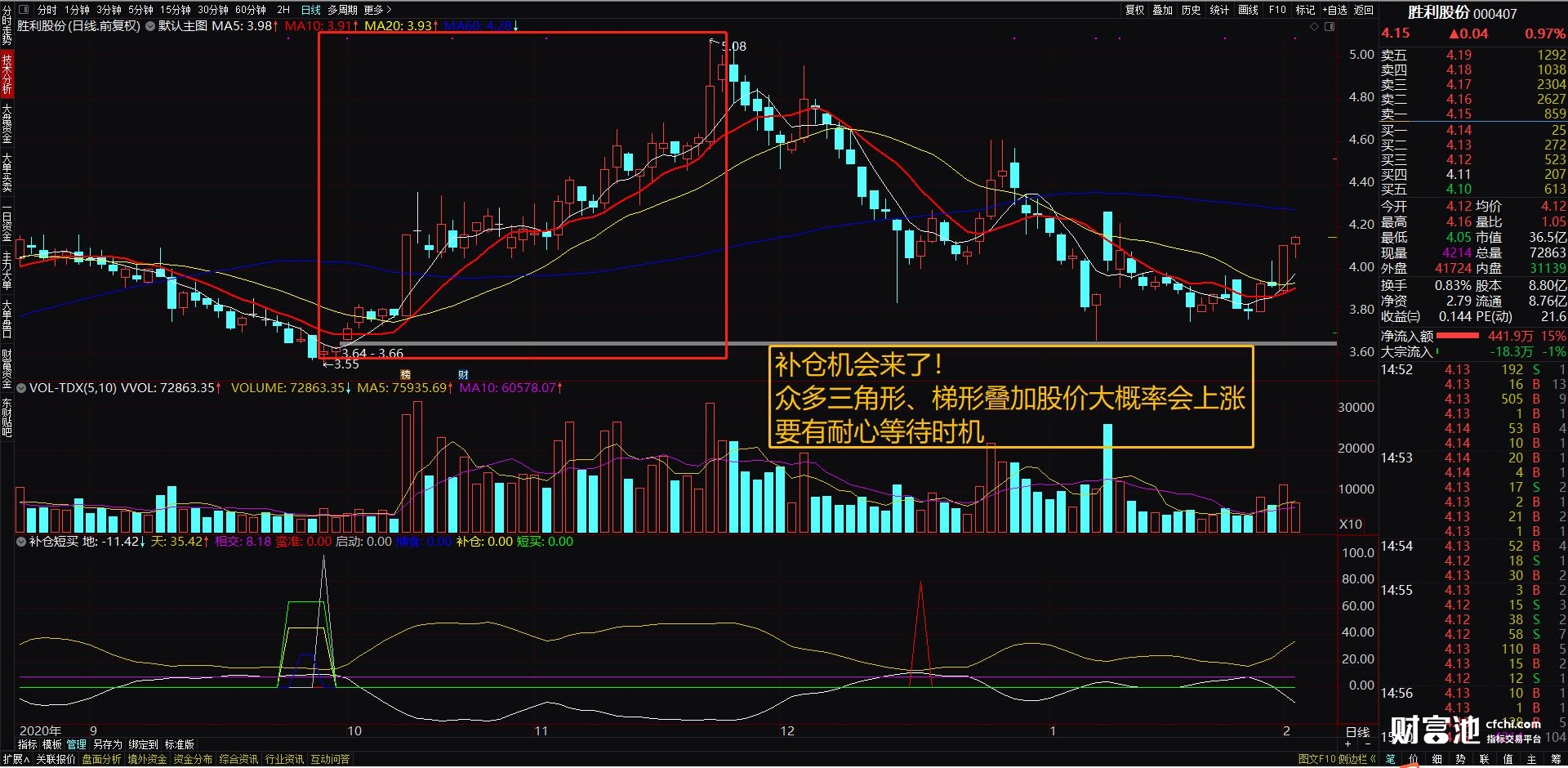This screenshot has width=1568, height=768.
Task: Click 日线 period label at bottom-right of chart
Action: click(1357, 732)
